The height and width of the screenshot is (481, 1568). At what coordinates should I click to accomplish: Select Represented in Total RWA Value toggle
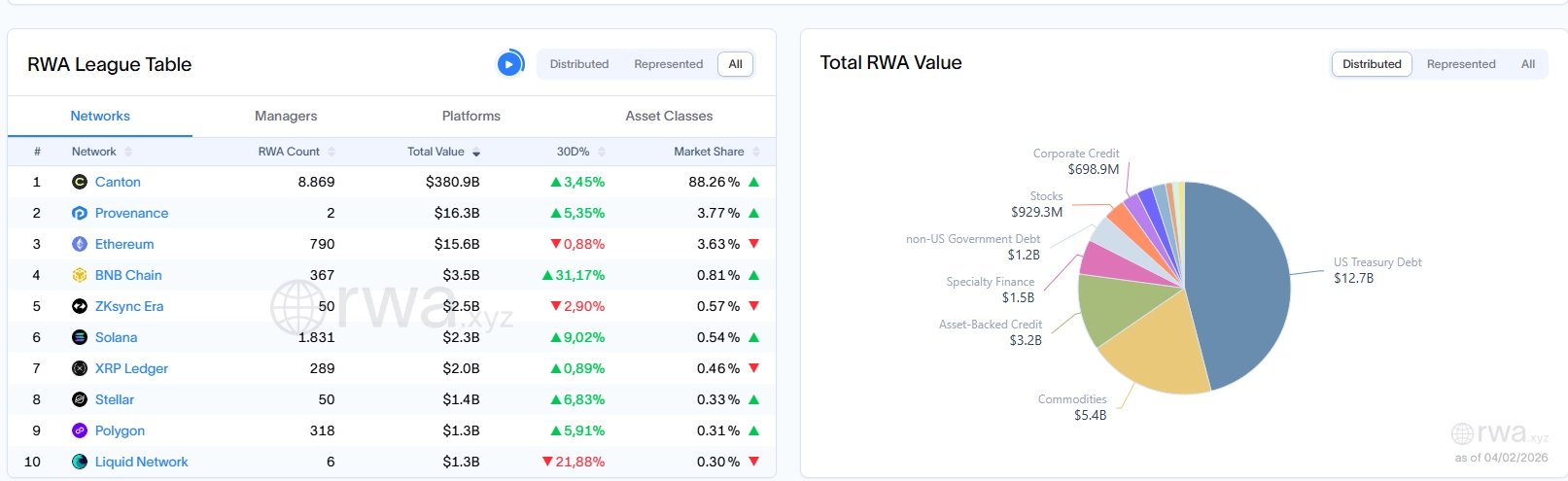[x=1460, y=64]
